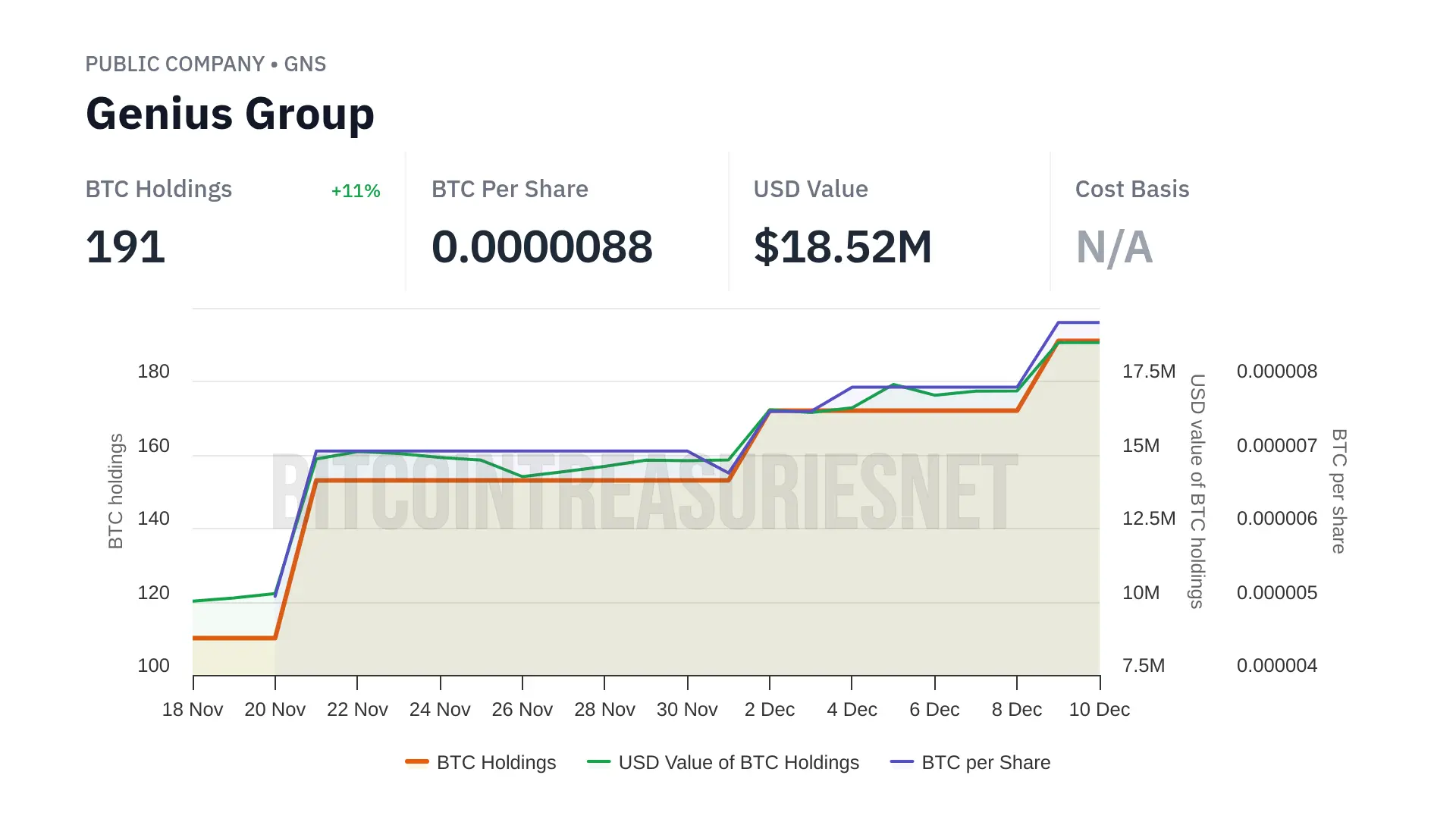This screenshot has width=1456, height=819.
Task: Click the +11% change badge
Action: pos(356,191)
